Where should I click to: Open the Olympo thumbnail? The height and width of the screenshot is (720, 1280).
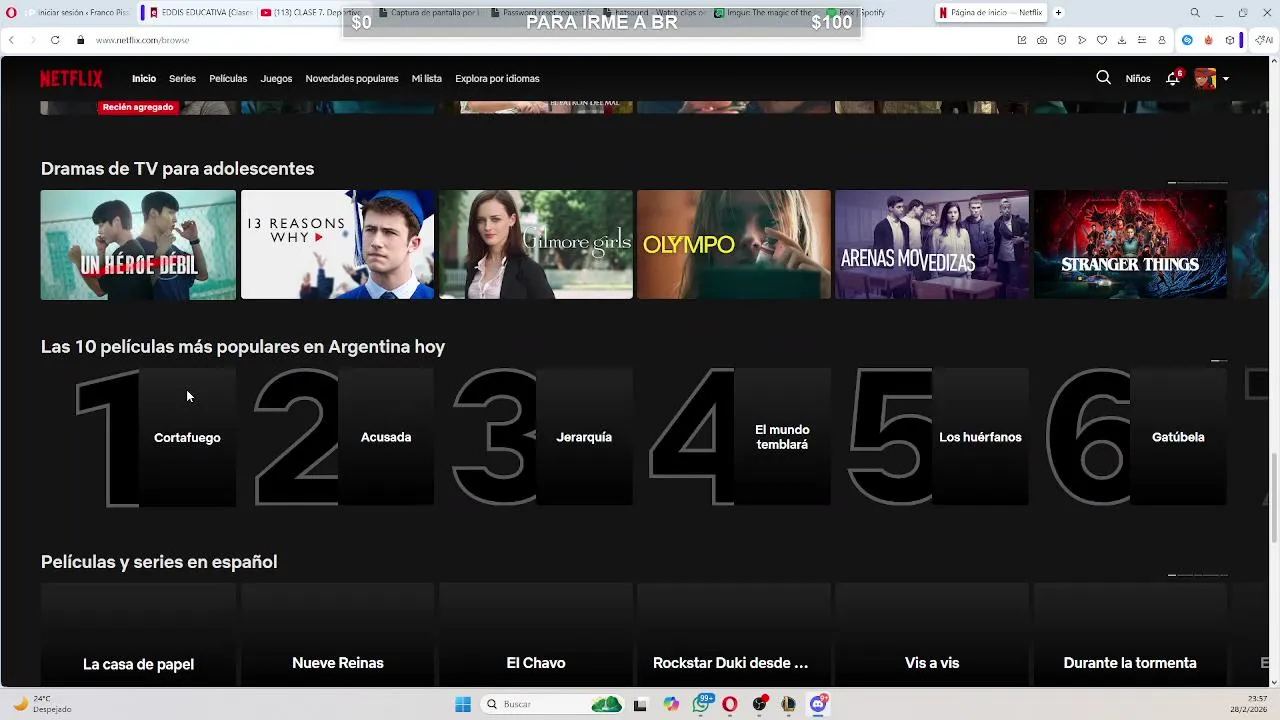(x=734, y=245)
